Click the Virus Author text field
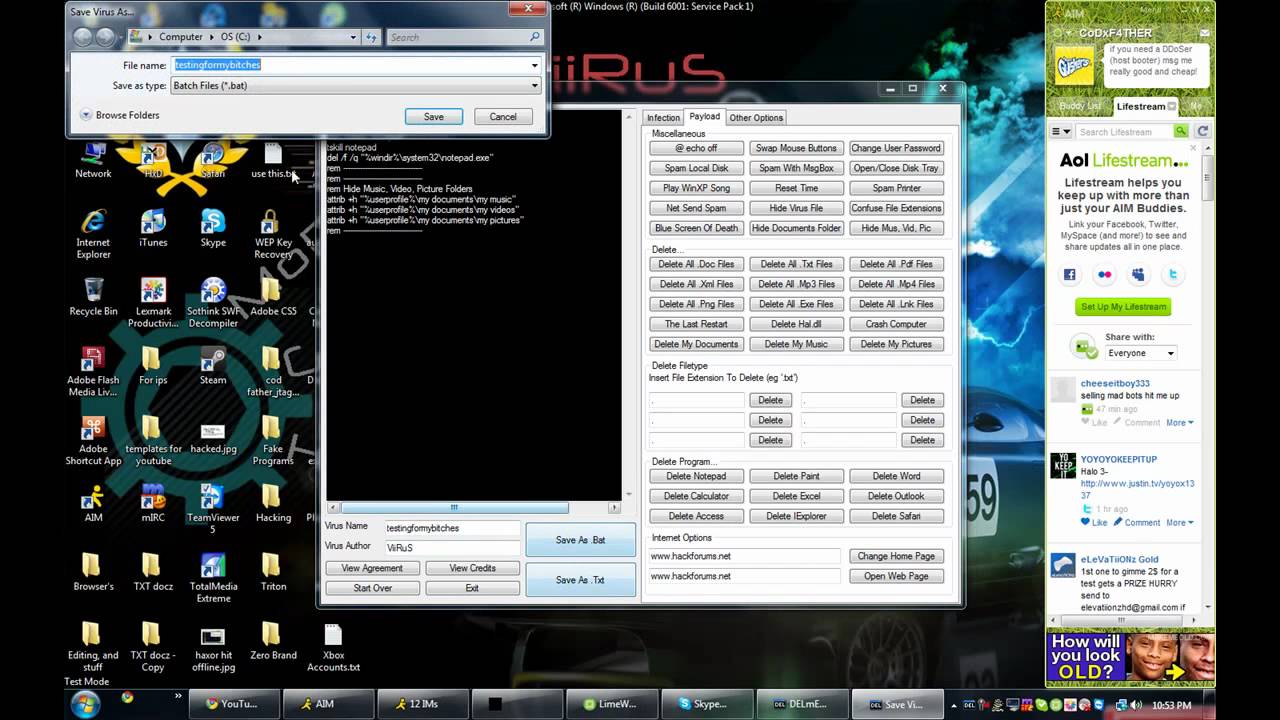The width and height of the screenshot is (1280, 720). click(451, 548)
